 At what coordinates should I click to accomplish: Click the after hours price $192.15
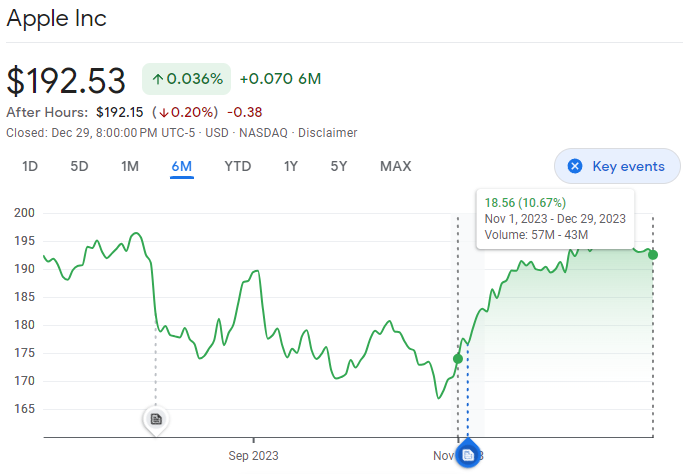coord(119,112)
